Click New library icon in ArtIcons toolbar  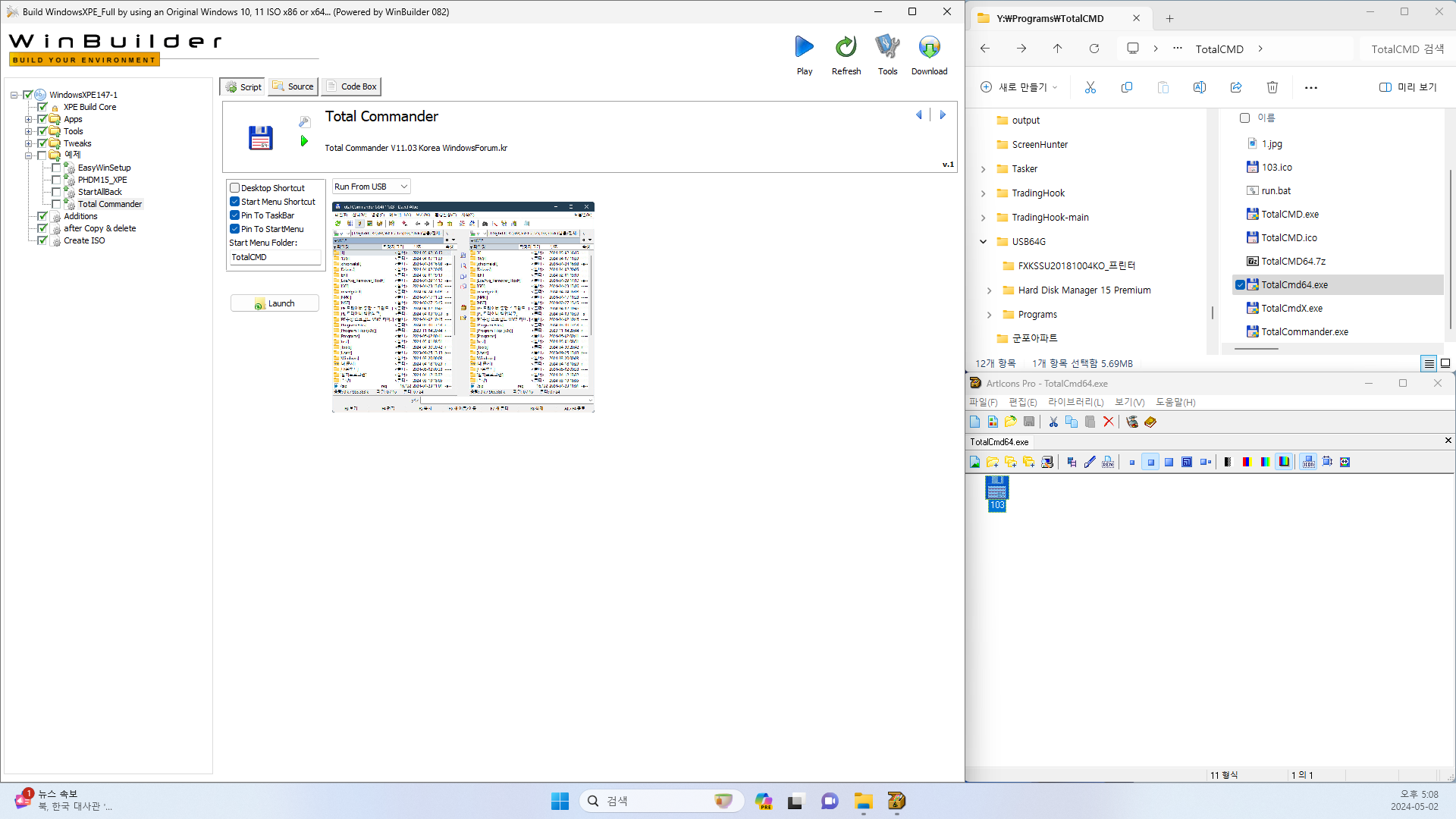click(x=993, y=422)
